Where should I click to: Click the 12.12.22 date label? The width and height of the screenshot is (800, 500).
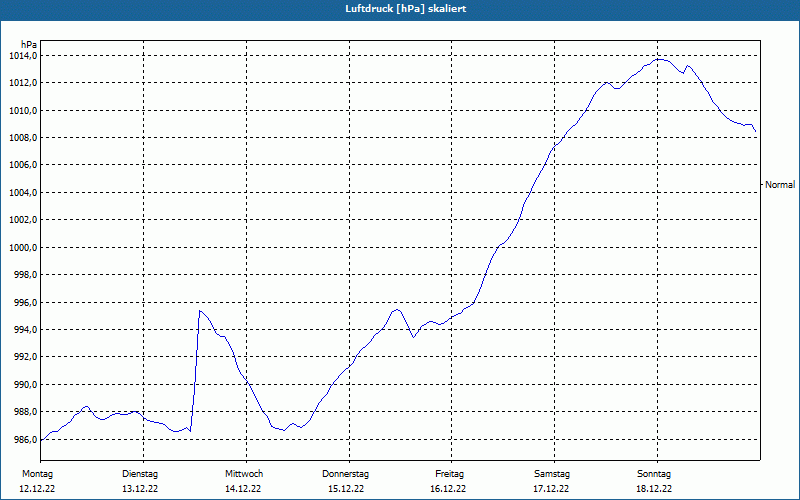coord(37,489)
